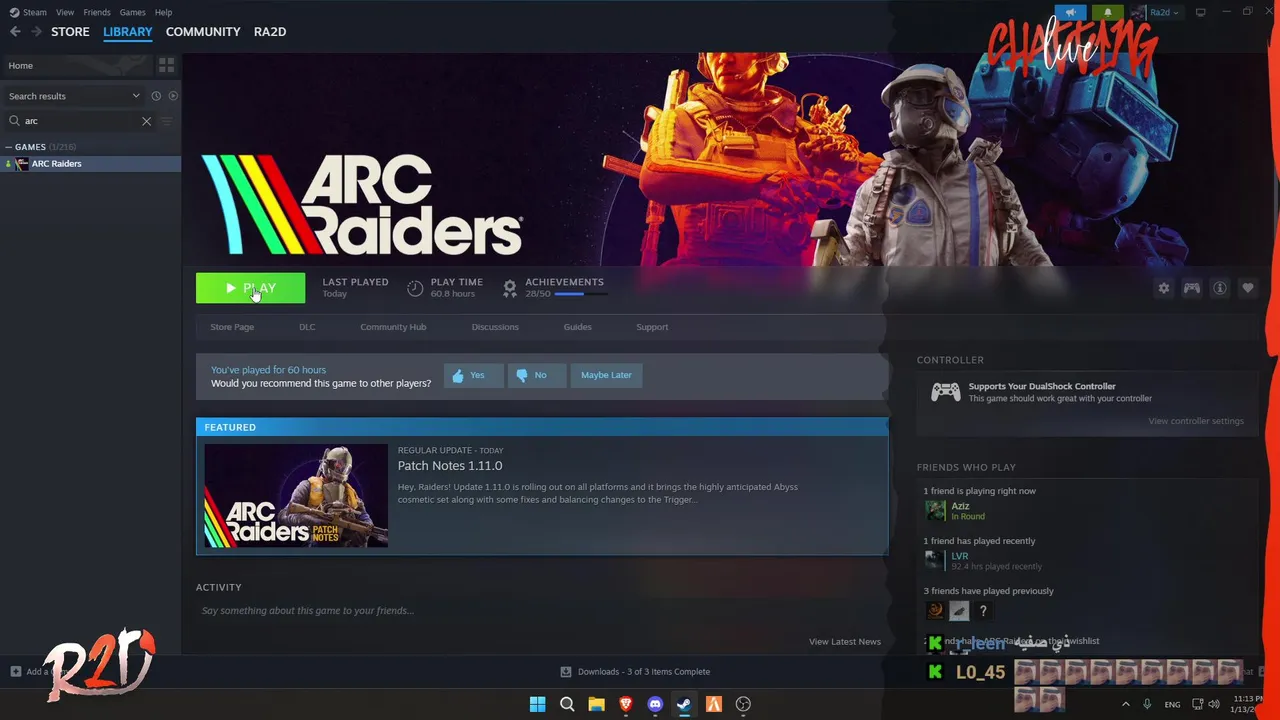Image resolution: width=1280 pixels, height=720 pixels.
Task: Click the microphone tray icon
Action: tap(1147, 704)
